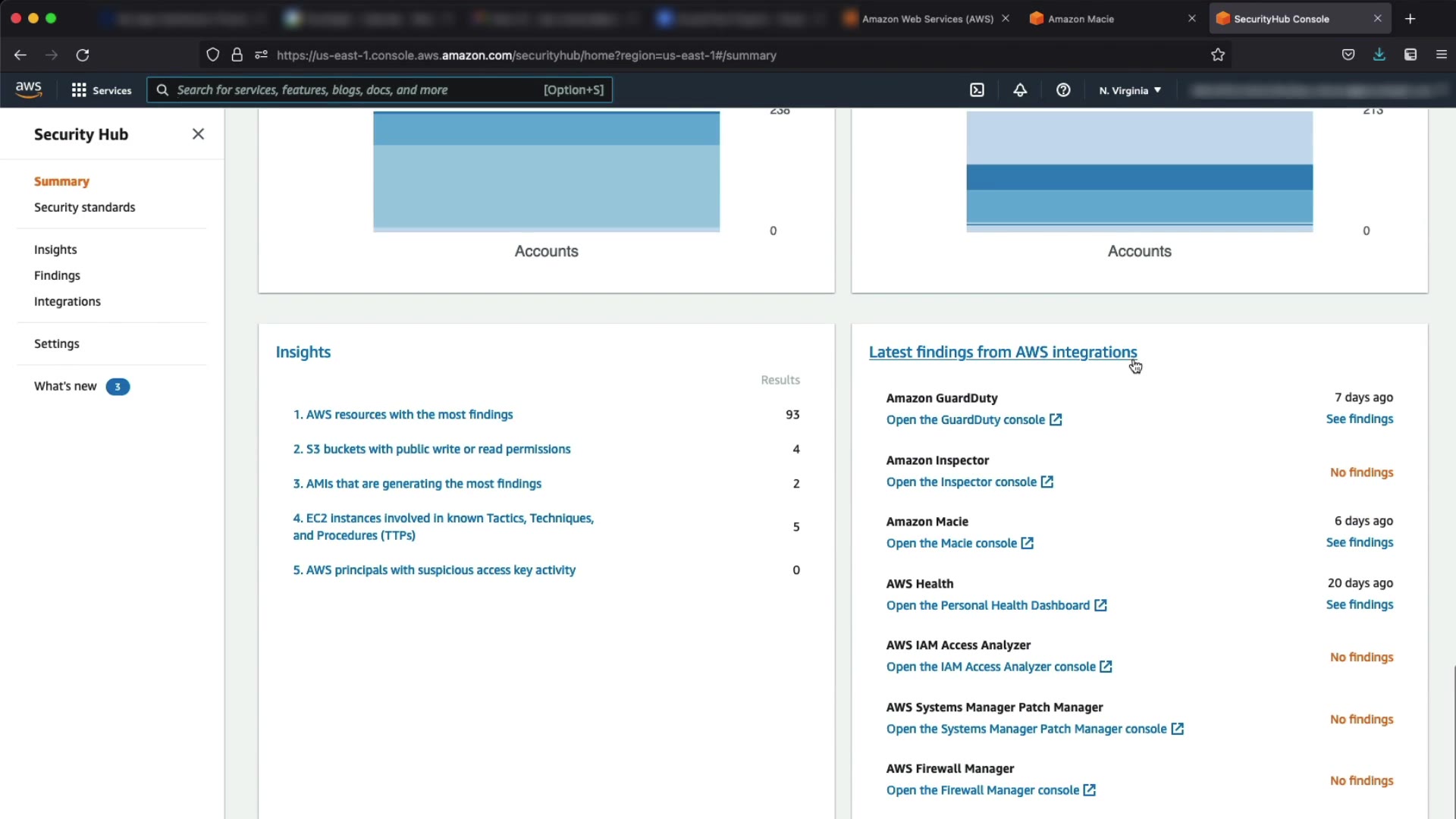Switch to the Amazon Macie tab
Image resolution: width=1456 pixels, height=819 pixels.
(x=1081, y=19)
